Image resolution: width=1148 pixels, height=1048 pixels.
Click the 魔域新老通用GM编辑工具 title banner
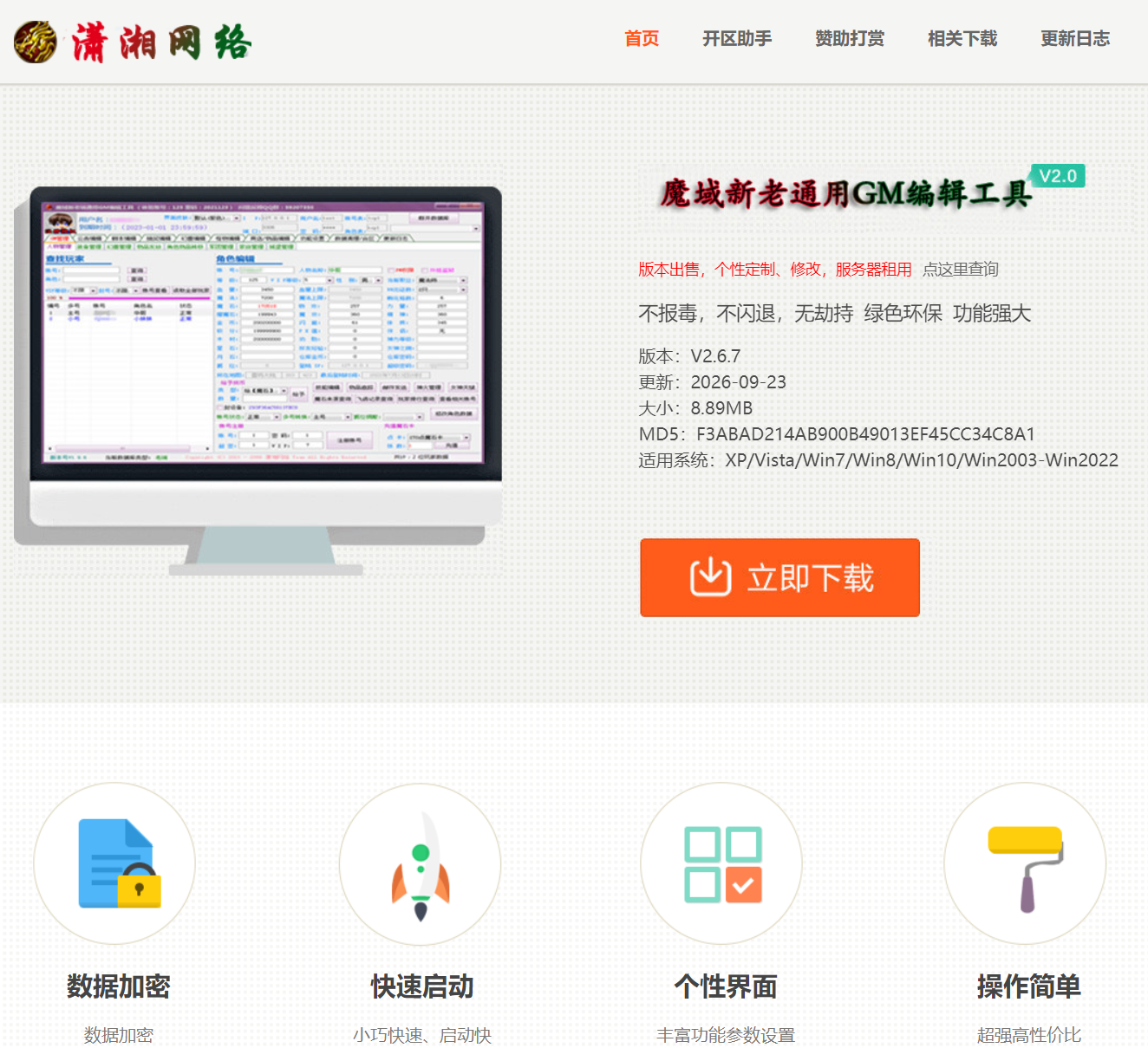(x=846, y=193)
